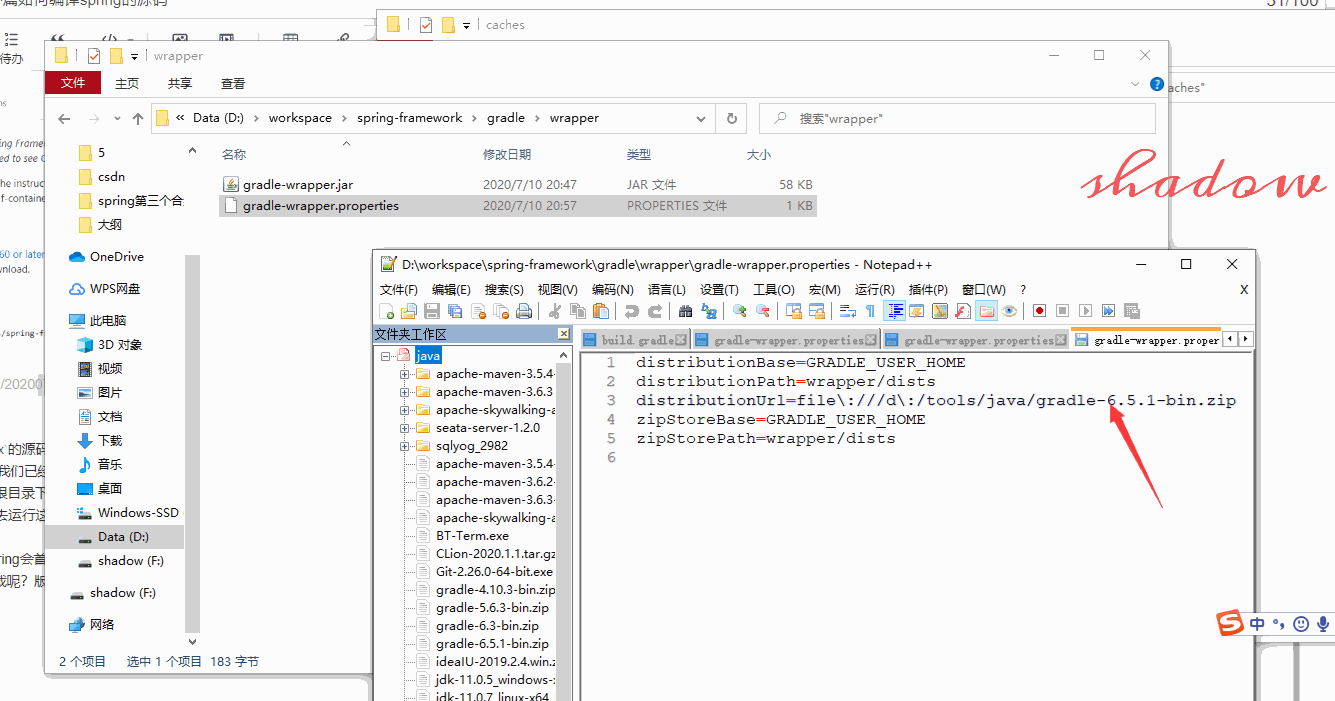Click the Refresh button in Explorer address bar
This screenshot has width=1335, height=701.
click(731, 118)
